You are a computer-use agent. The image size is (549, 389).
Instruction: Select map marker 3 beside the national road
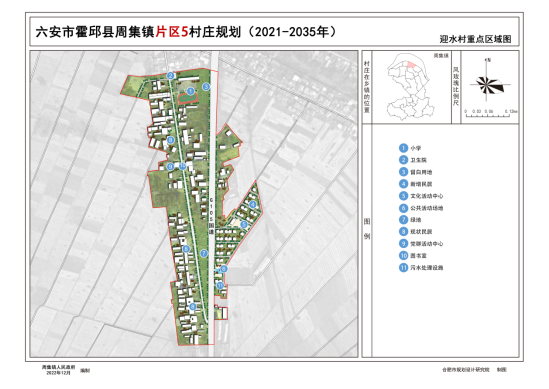tap(206, 86)
